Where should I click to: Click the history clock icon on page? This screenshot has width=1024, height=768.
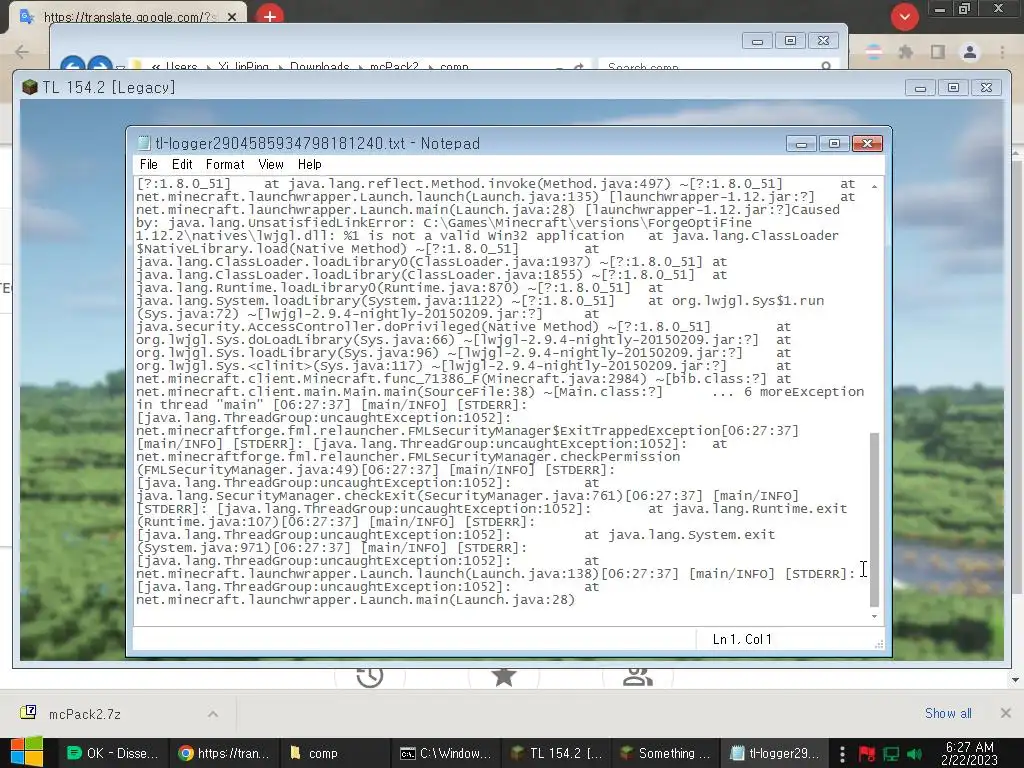click(370, 676)
